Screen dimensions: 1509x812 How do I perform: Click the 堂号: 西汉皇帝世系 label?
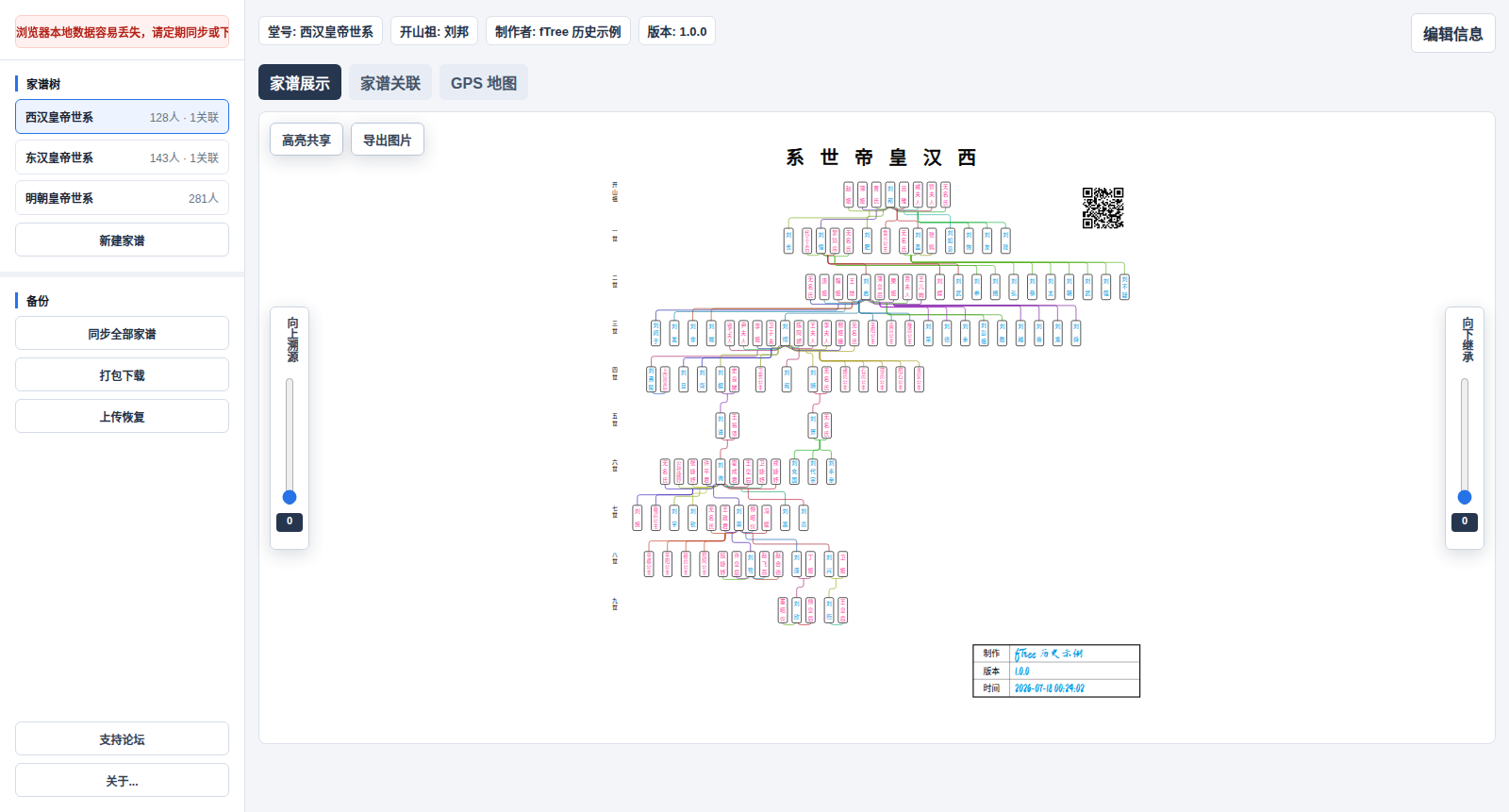coord(321,31)
